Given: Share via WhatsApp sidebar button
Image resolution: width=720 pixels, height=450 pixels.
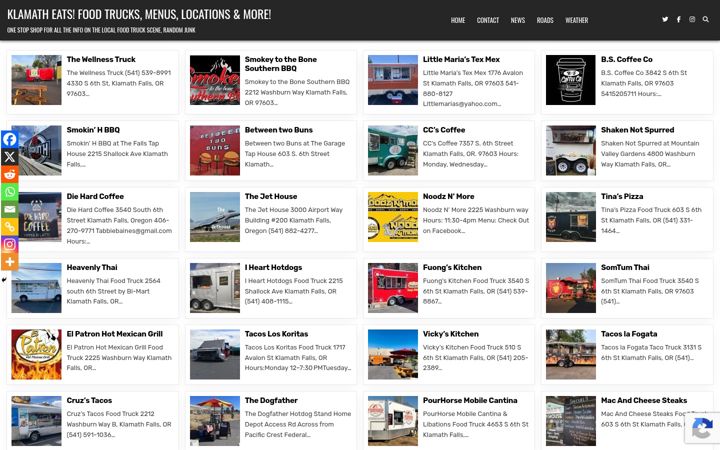Looking at the screenshot, I should 10,191.
